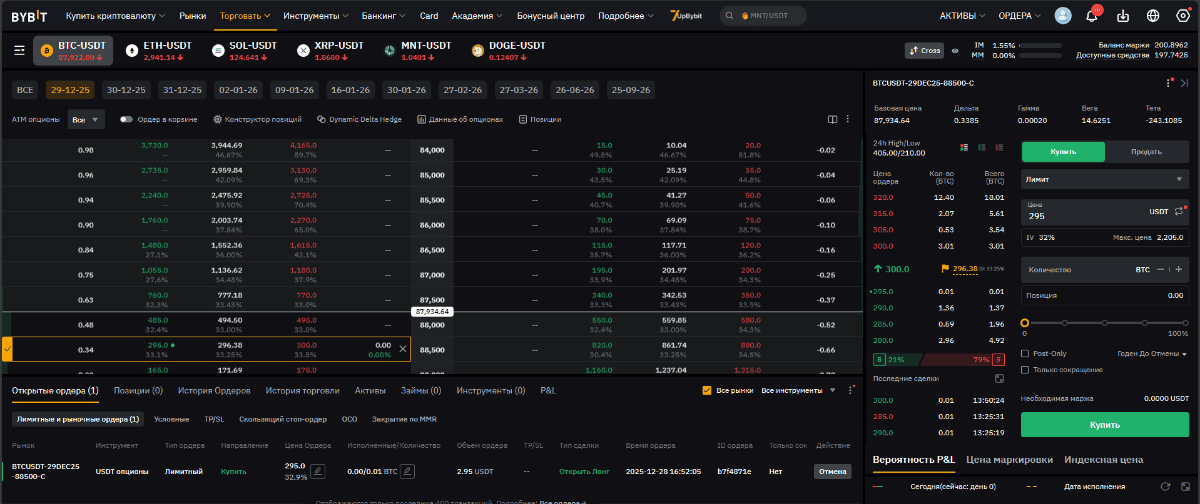Open the notifications bell
Image resolution: width=1200 pixels, height=504 pixels.
(x=1092, y=16)
